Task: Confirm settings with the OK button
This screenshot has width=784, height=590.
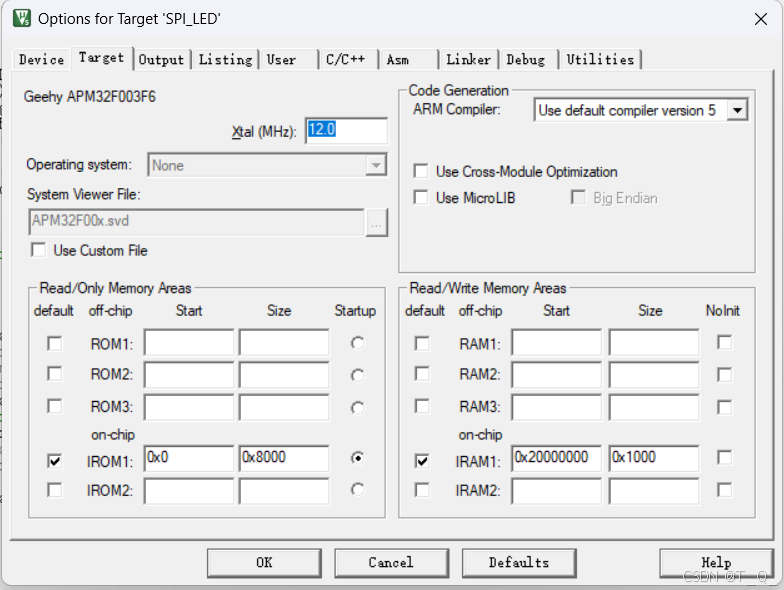Action: 264,563
